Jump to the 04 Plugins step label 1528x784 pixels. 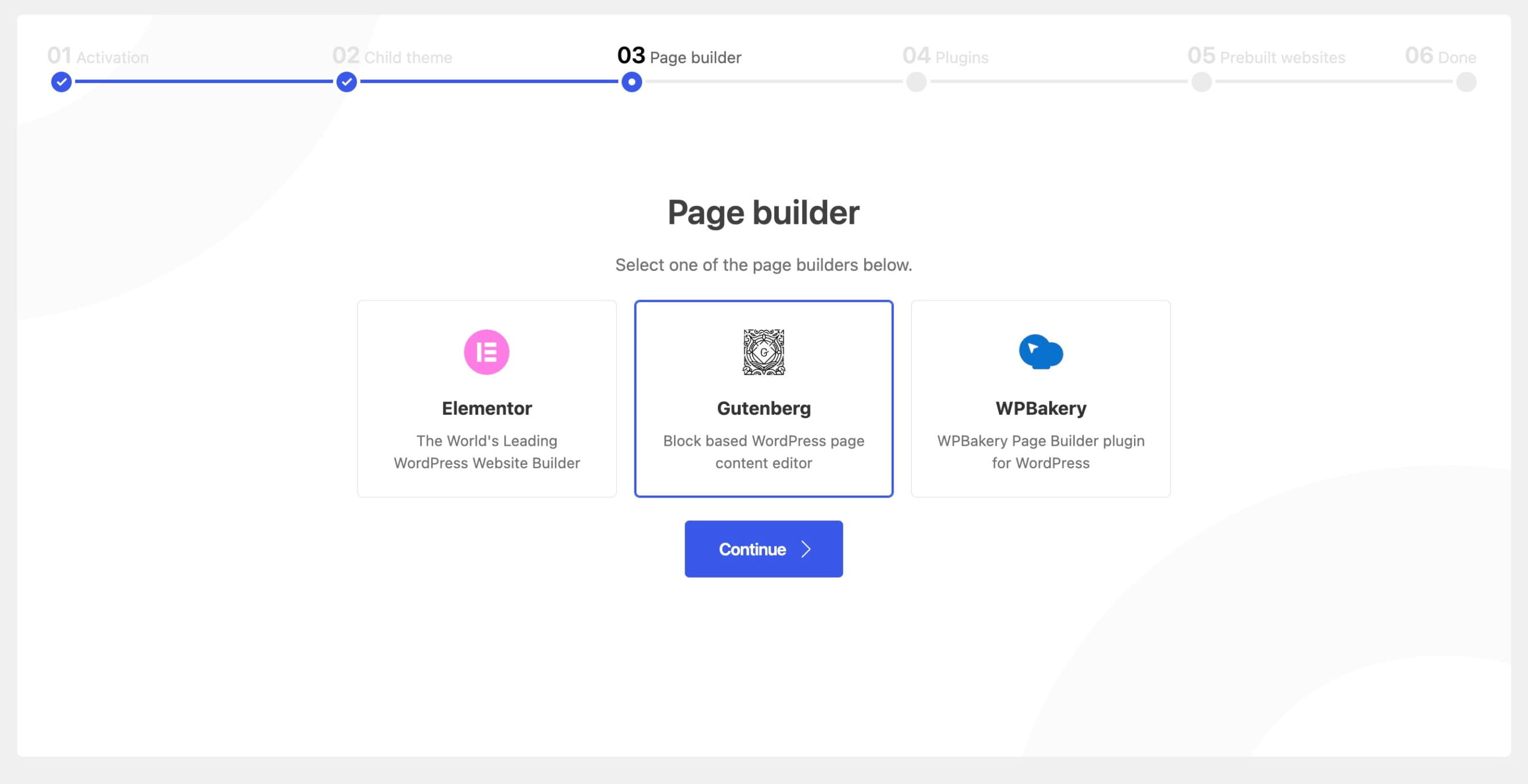(x=945, y=56)
